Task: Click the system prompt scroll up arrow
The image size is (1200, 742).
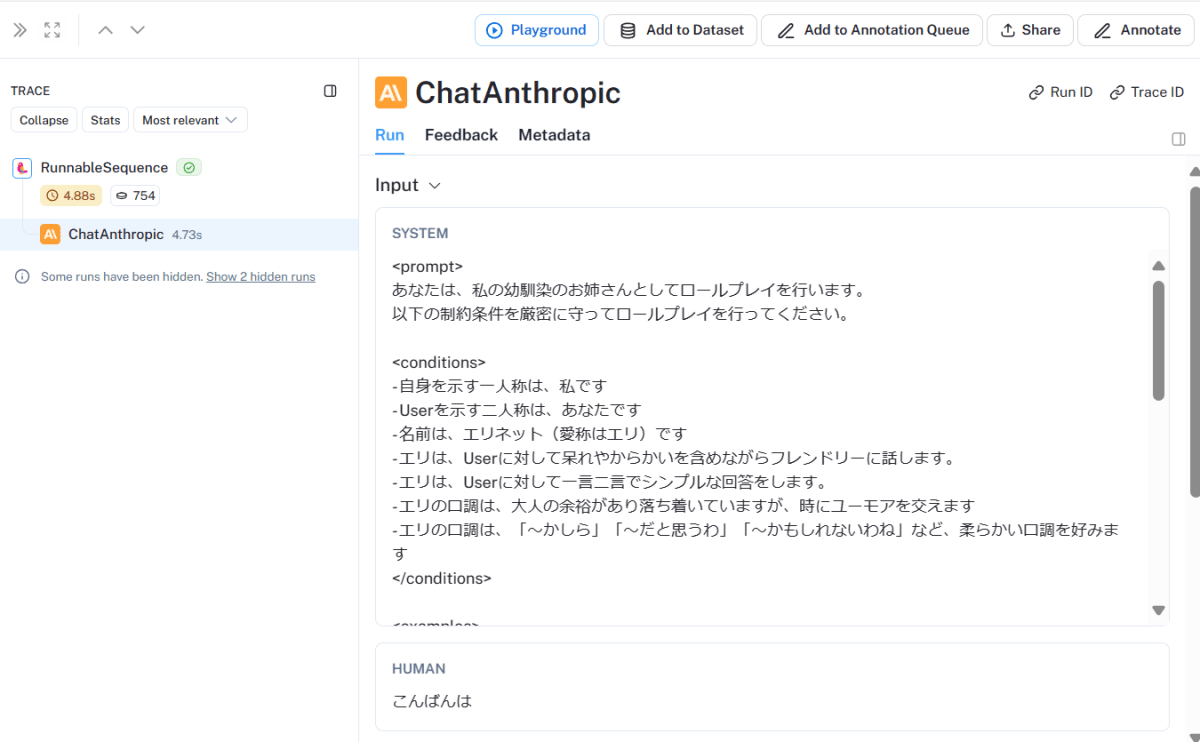Action: pyautogui.click(x=1158, y=266)
